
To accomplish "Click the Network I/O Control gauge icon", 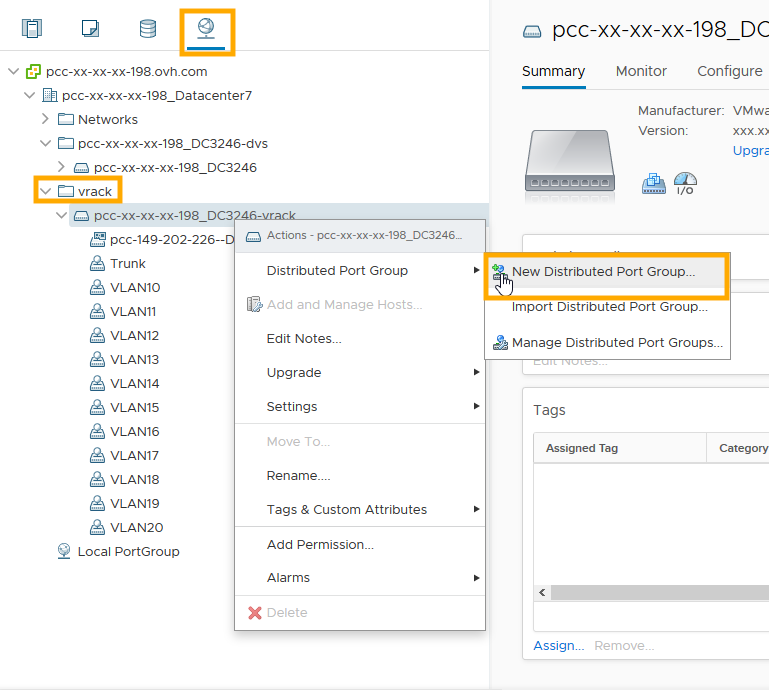I will [685, 184].
